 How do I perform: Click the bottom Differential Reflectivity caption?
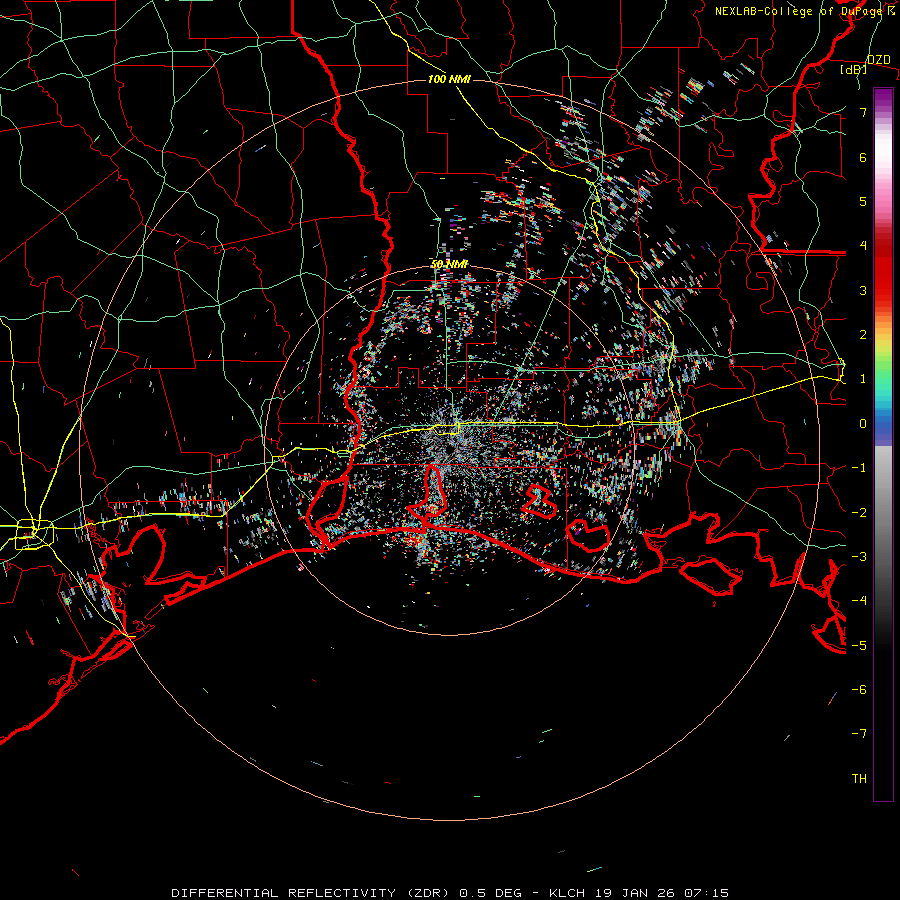tap(450, 893)
